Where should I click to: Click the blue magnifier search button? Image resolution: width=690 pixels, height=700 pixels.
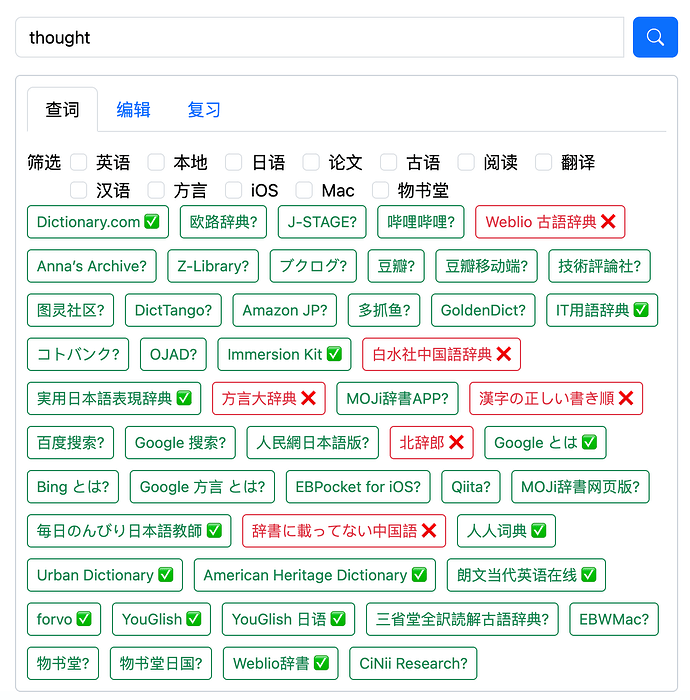655,37
